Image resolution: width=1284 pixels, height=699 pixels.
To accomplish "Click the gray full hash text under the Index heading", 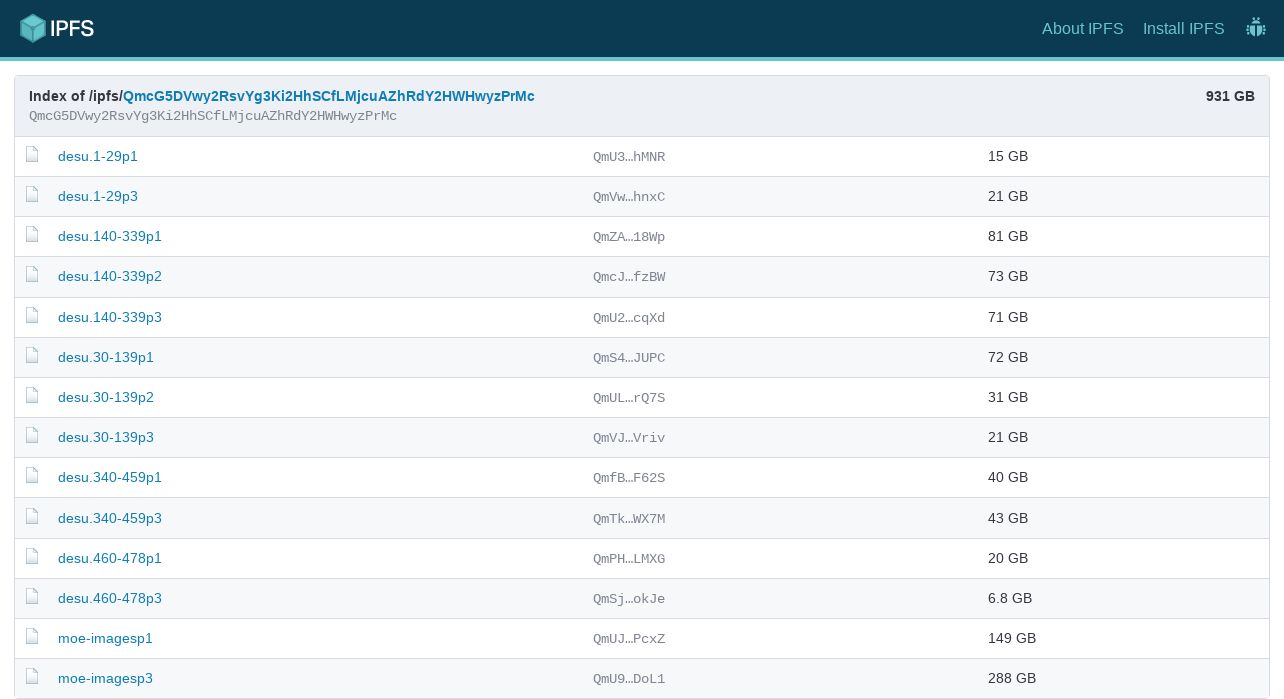I will (x=213, y=116).
